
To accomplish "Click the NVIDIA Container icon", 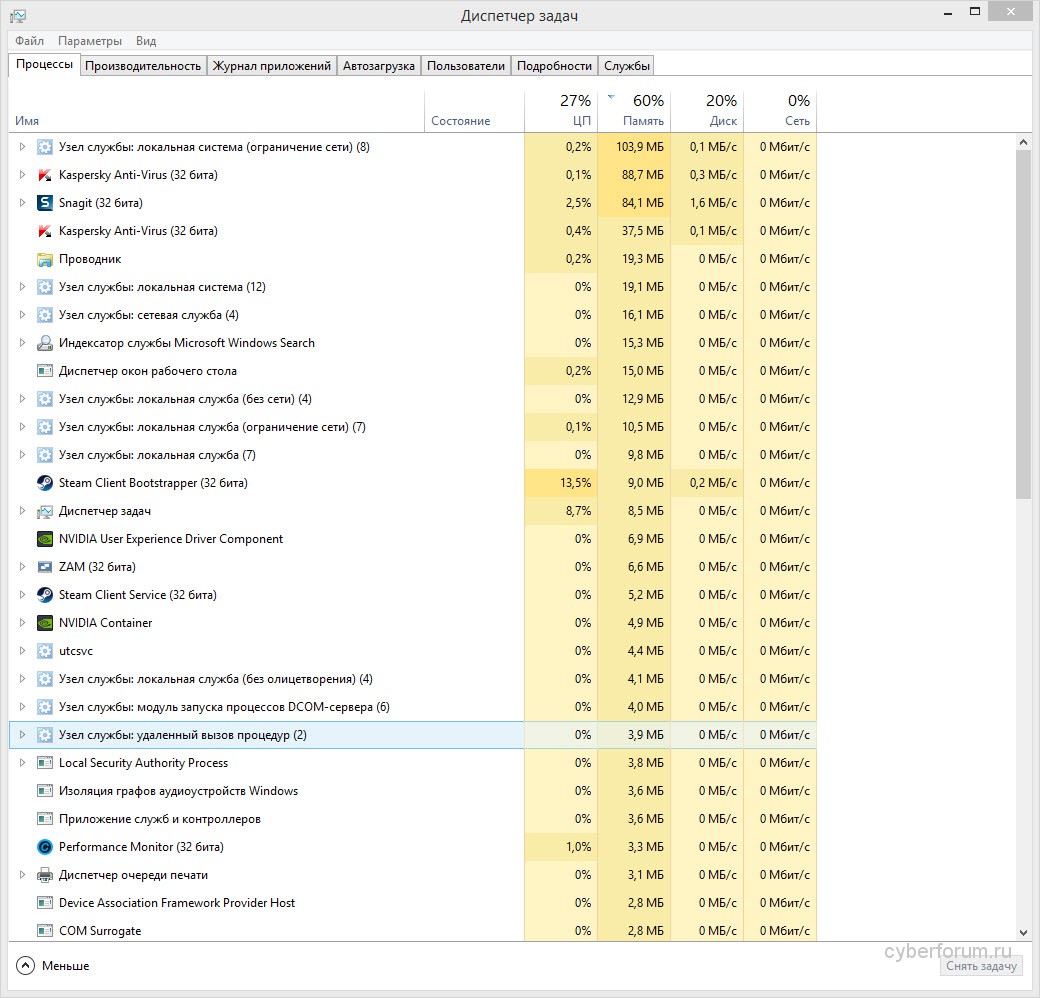I will [44, 623].
